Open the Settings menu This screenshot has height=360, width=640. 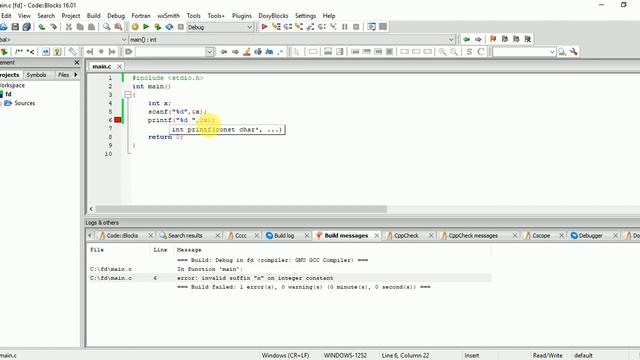coord(305,16)
